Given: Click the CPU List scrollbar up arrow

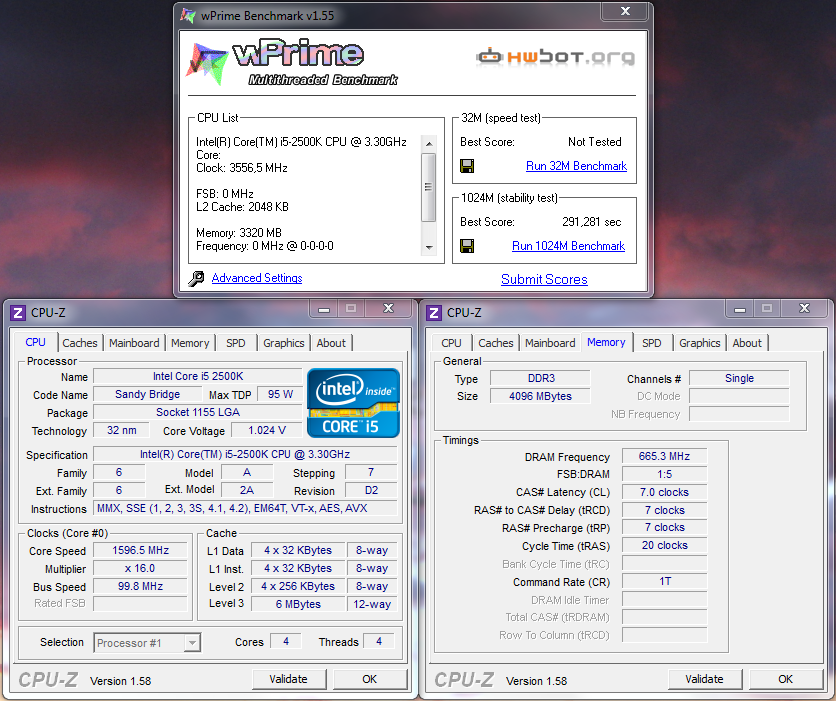Looking at the screenshot, I should 429,144.
